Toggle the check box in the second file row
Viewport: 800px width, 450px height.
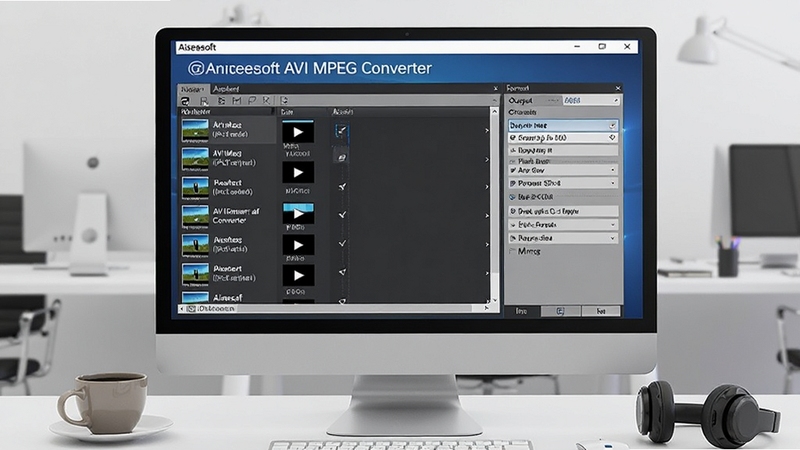click(x=342, y=158)
